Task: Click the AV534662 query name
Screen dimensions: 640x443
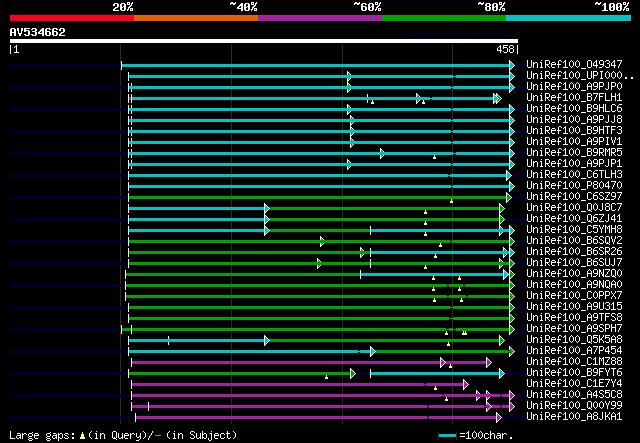Action: 38,32
